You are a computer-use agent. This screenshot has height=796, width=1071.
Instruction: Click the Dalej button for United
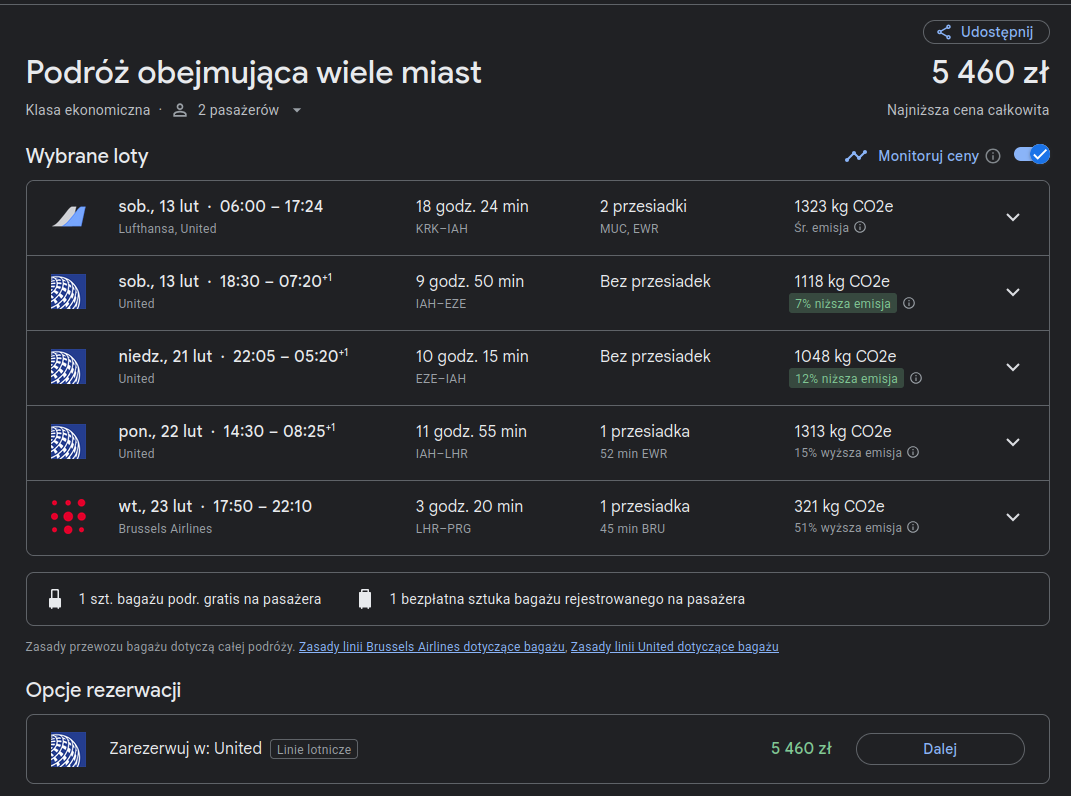pos(940,749)
